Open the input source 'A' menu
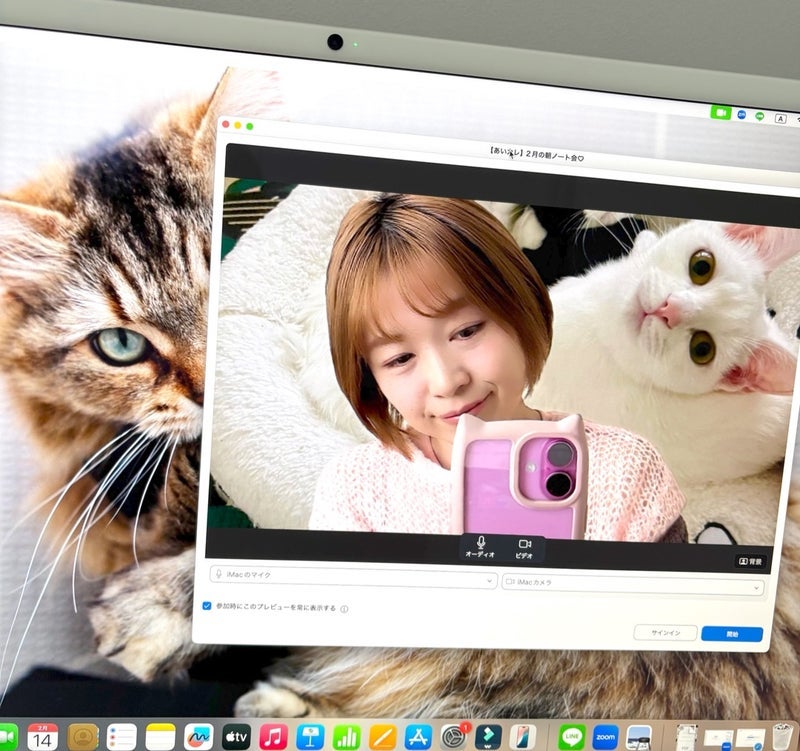The image size is (800, 751). click(x=780, y=119)
